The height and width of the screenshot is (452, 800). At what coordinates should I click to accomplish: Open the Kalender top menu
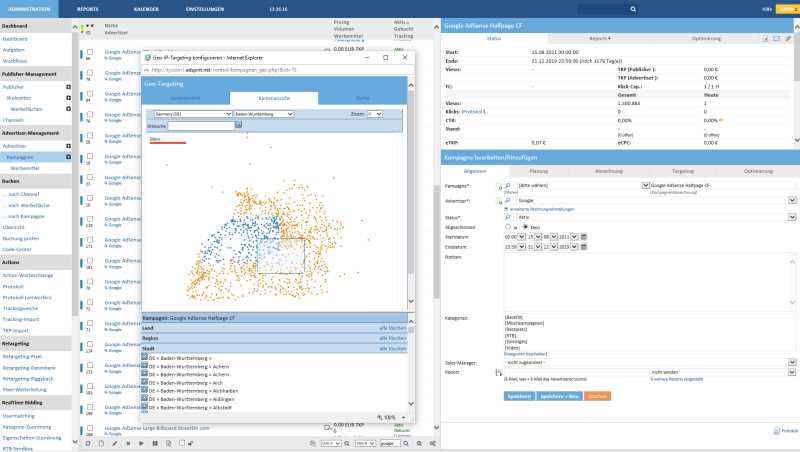[146, 9]
